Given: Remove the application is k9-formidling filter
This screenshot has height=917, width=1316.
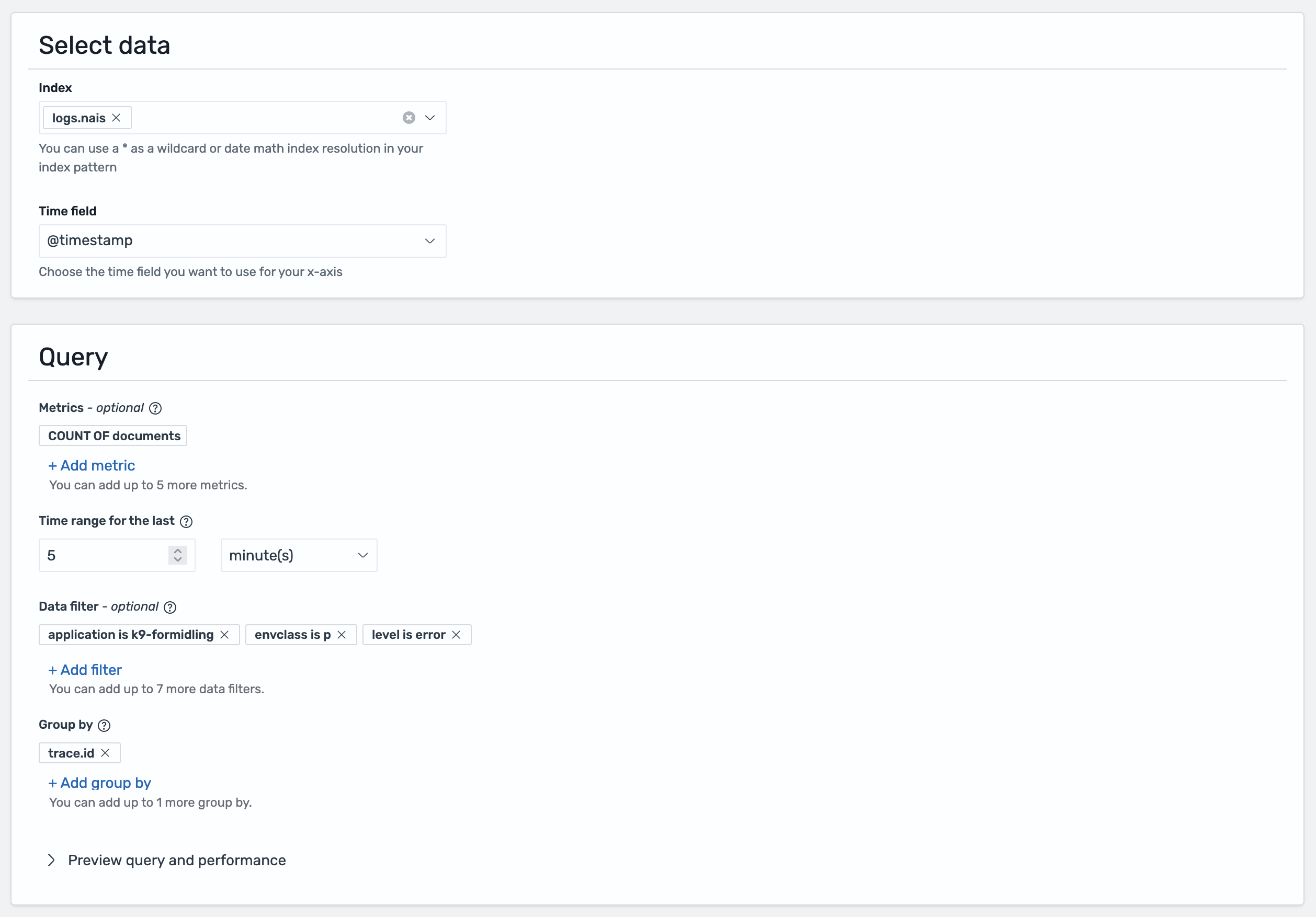Looking at the screenshot, I should click(225, 635).
